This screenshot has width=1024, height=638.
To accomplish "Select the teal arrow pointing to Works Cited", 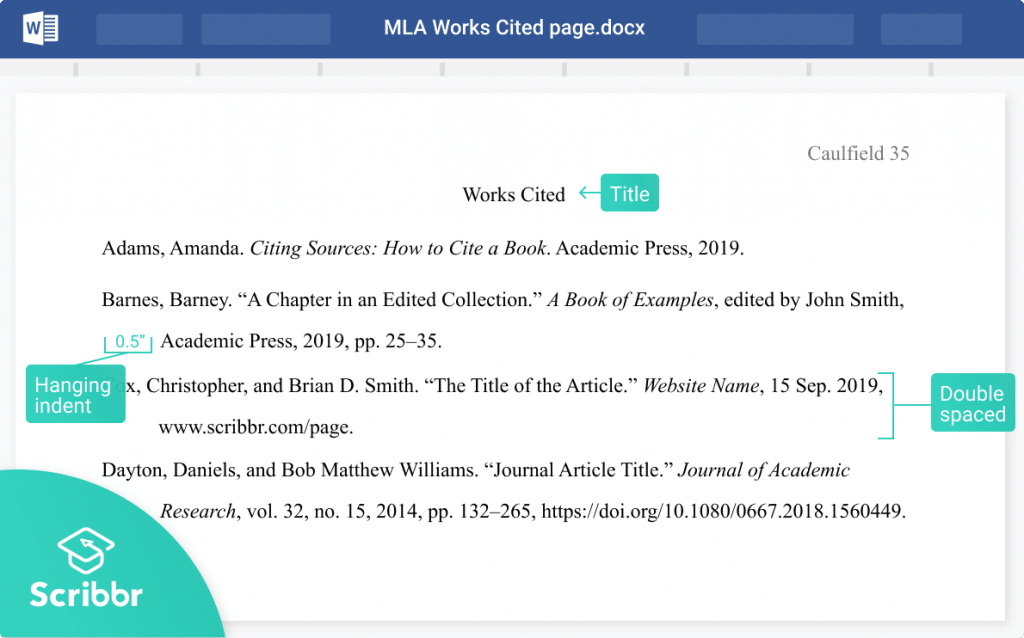I will point(588,193).
